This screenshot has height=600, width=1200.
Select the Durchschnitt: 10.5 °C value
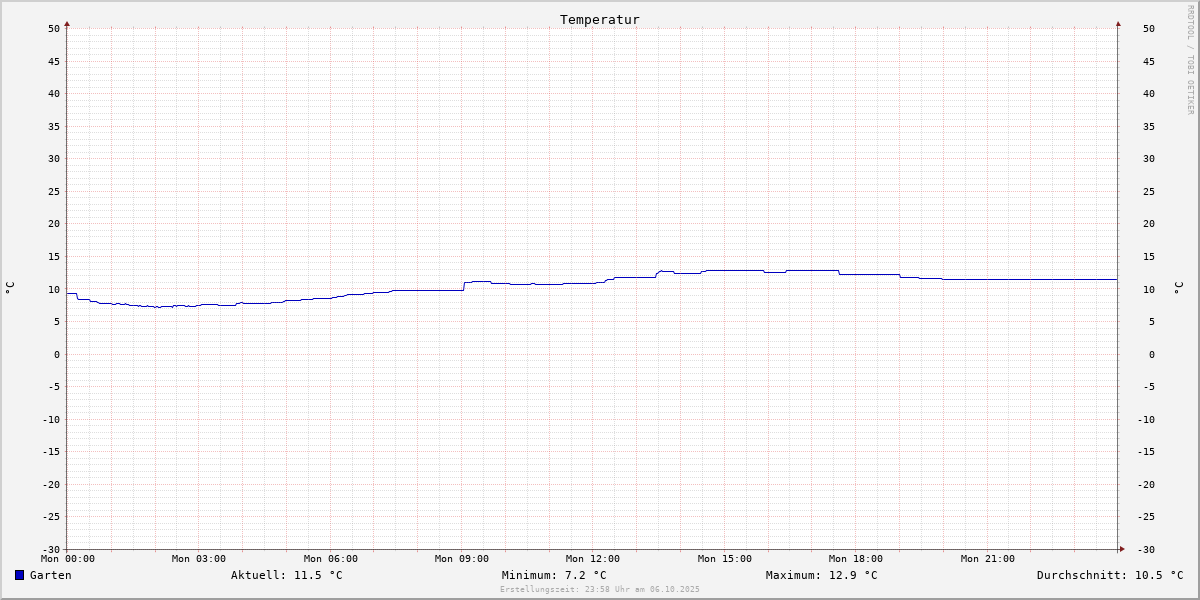coord(1110,575)
